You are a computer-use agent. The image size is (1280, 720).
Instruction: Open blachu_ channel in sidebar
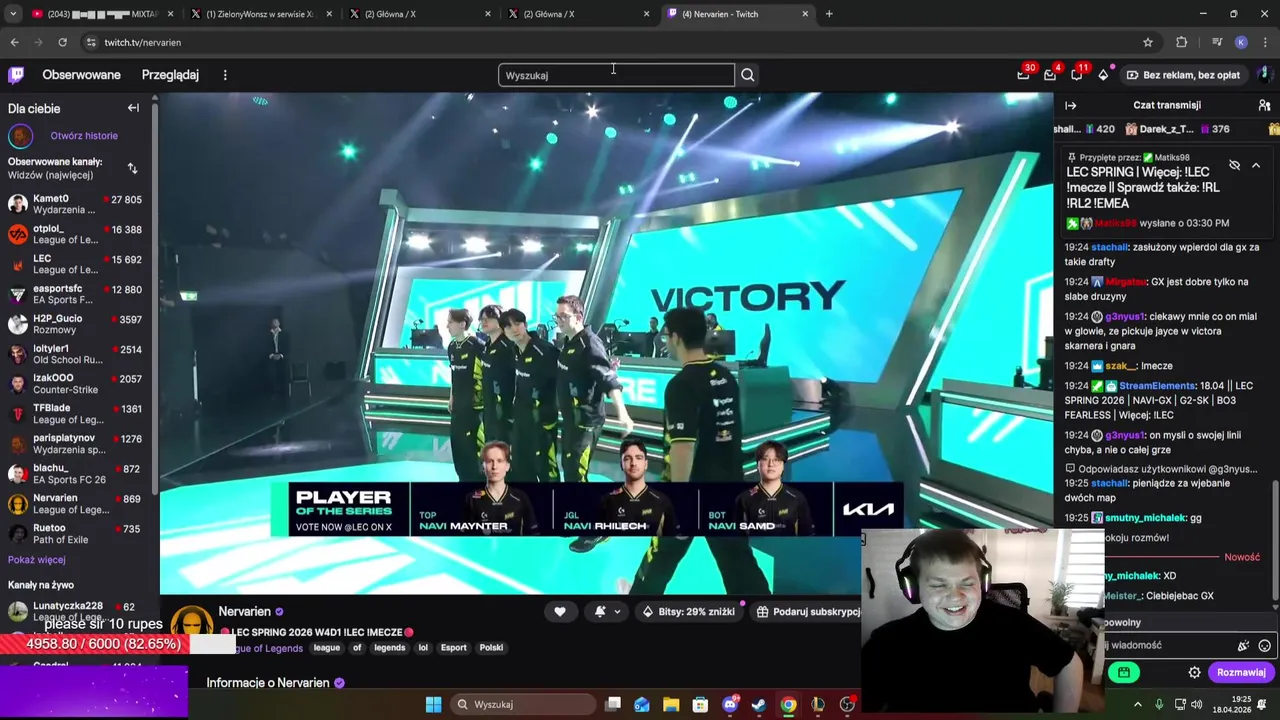click(75, 474)
